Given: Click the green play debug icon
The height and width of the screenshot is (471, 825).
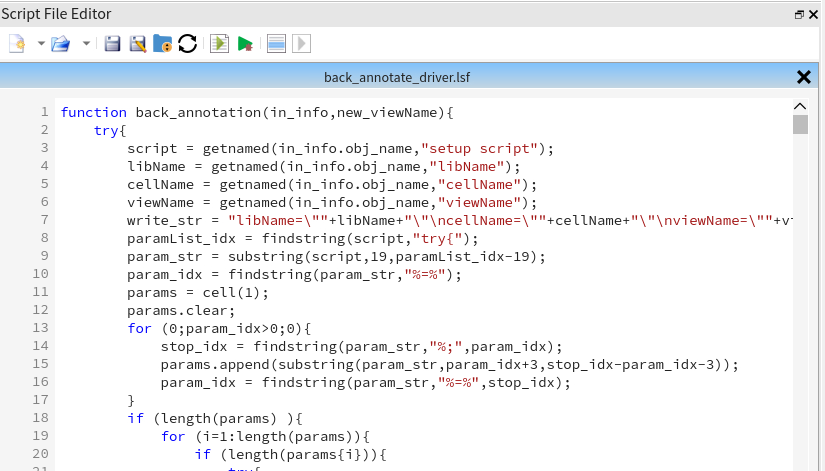Looking at the screenshot, I should (x=245, y=44).
